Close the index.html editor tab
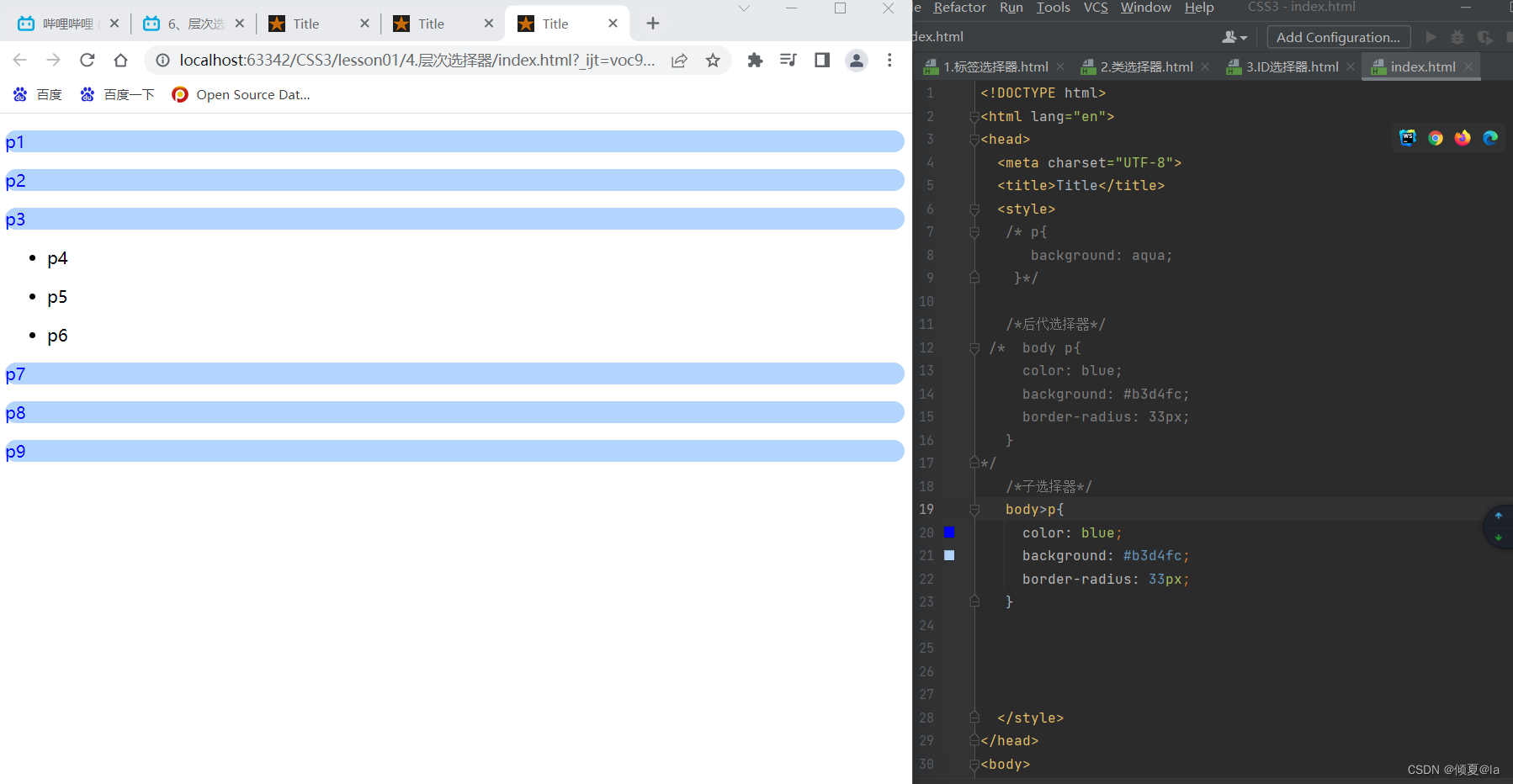The width and height of the screenshot is (1513, 784). click(x=1468, y=66)
